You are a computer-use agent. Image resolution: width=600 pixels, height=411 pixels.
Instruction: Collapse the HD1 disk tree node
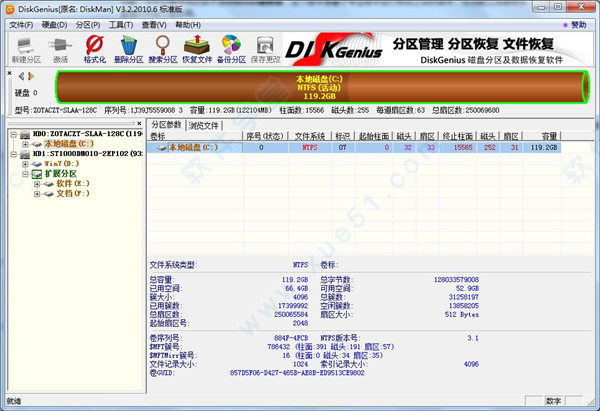14,154
